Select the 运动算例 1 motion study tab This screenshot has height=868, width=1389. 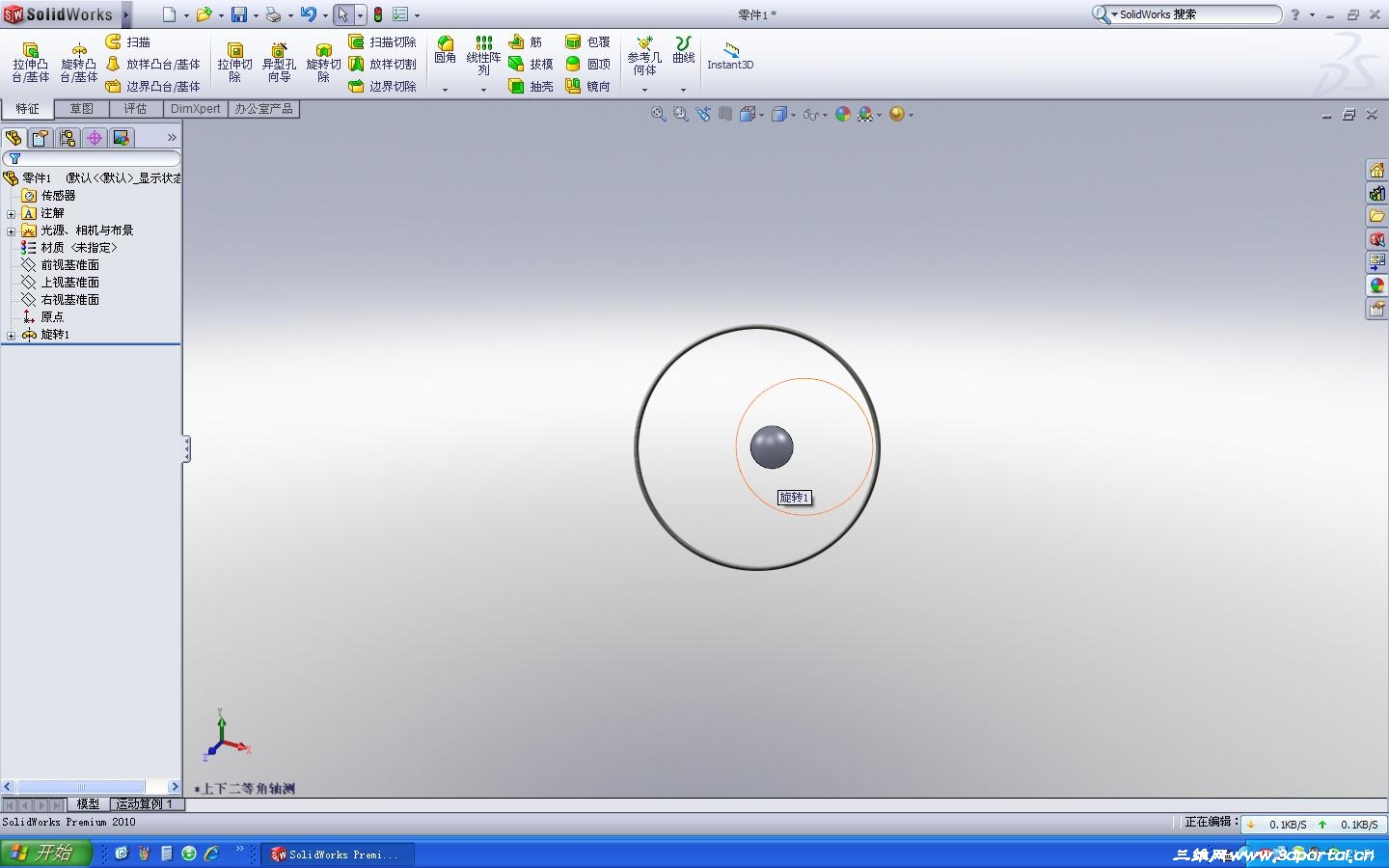click(x=145, y=803)
